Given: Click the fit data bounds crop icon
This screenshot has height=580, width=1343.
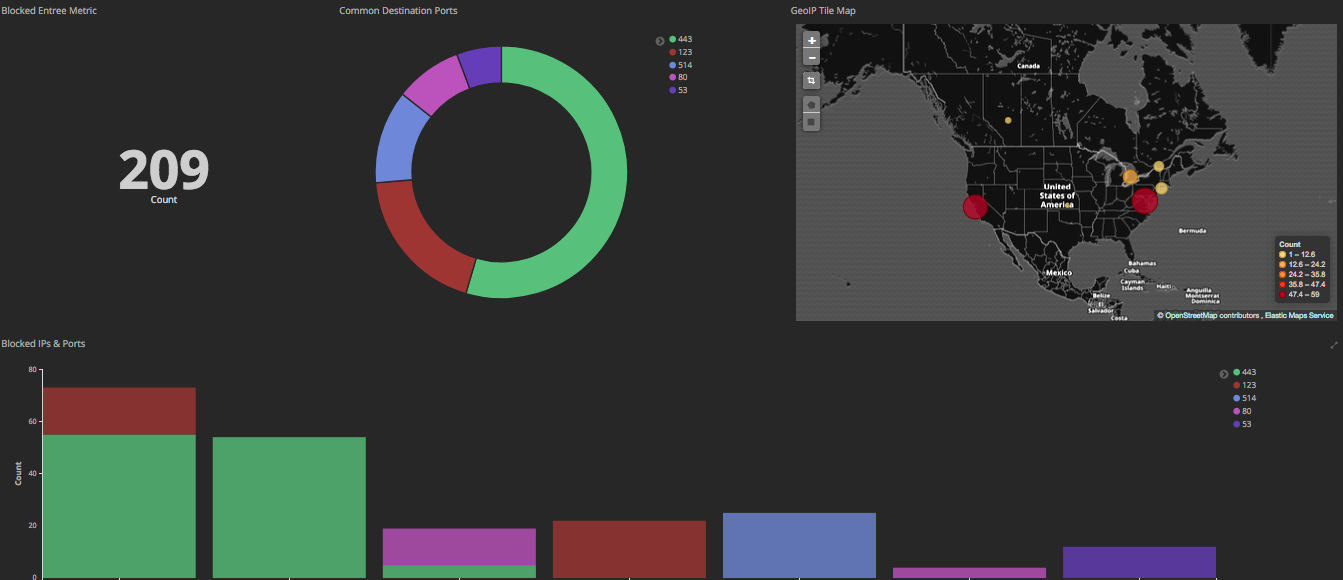Looking at the screenshot, I should coord(812,80).
